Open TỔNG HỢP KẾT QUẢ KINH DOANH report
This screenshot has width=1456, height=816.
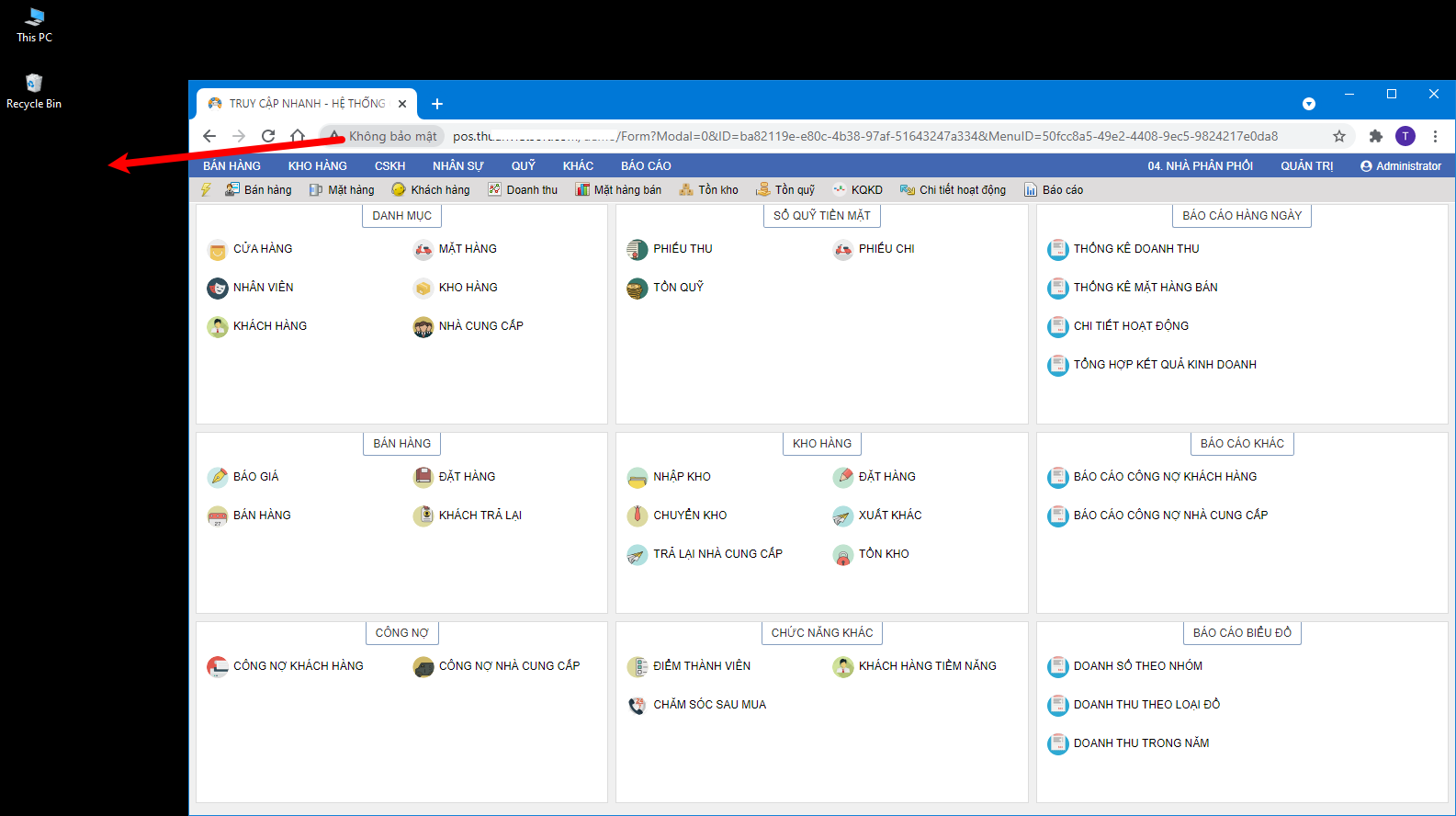tap(1165, 365)
